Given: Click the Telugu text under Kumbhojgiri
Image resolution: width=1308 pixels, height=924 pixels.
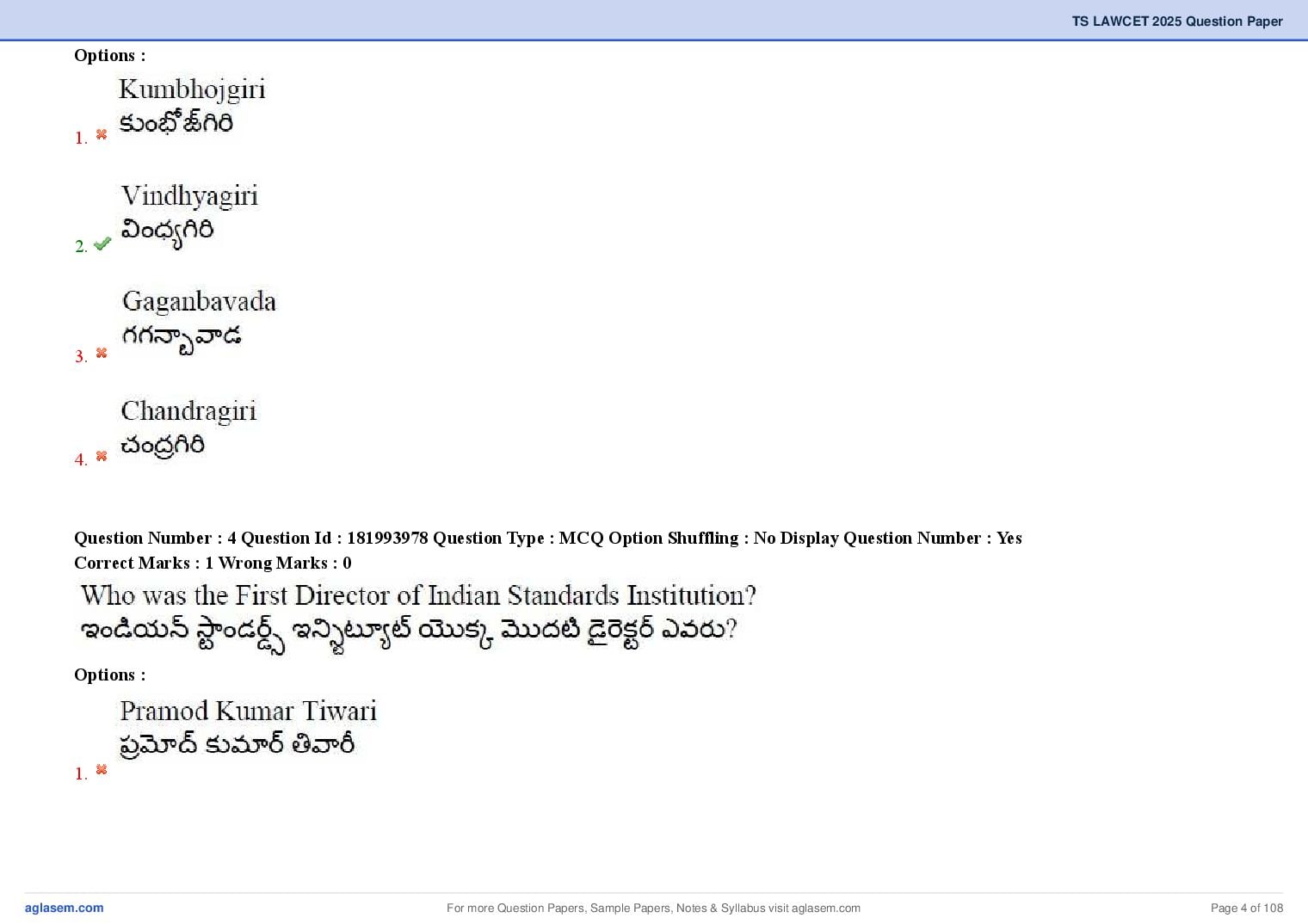Looking at the screenshot, I should click(x=176, y=123).
